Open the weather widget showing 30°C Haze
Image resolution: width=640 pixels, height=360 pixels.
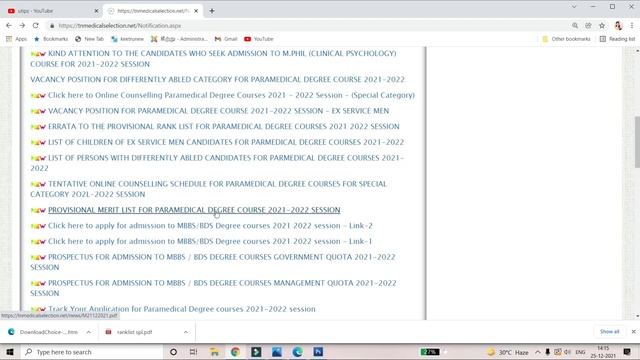click(508, 352)
